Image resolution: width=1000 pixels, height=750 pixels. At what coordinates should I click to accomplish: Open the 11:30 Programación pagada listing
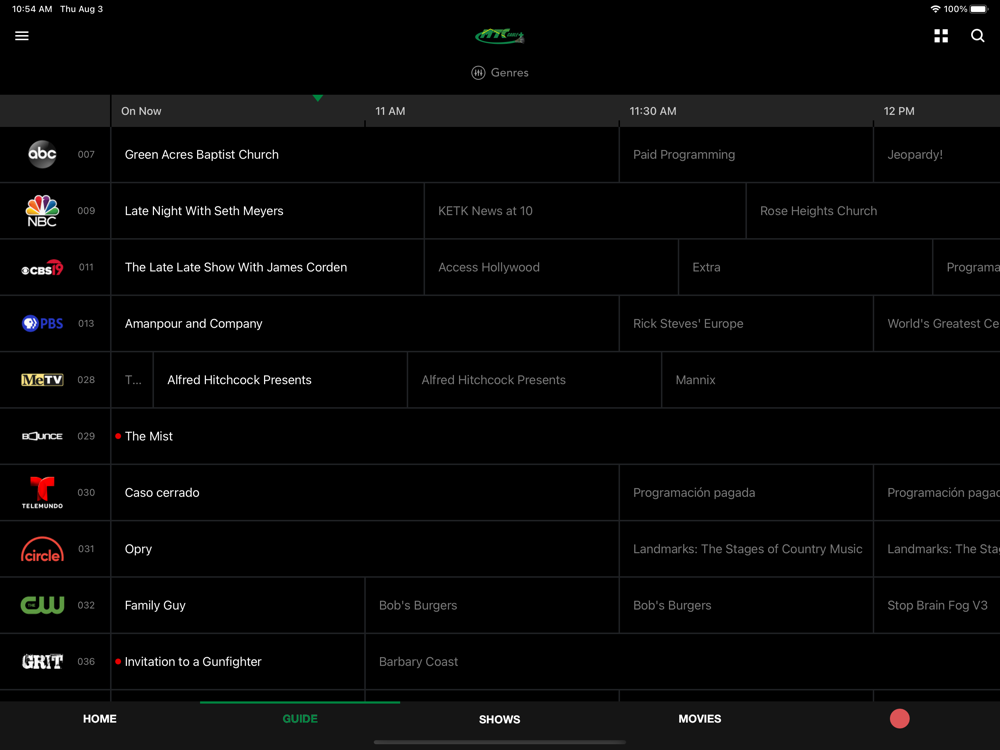tap(746, 492)
